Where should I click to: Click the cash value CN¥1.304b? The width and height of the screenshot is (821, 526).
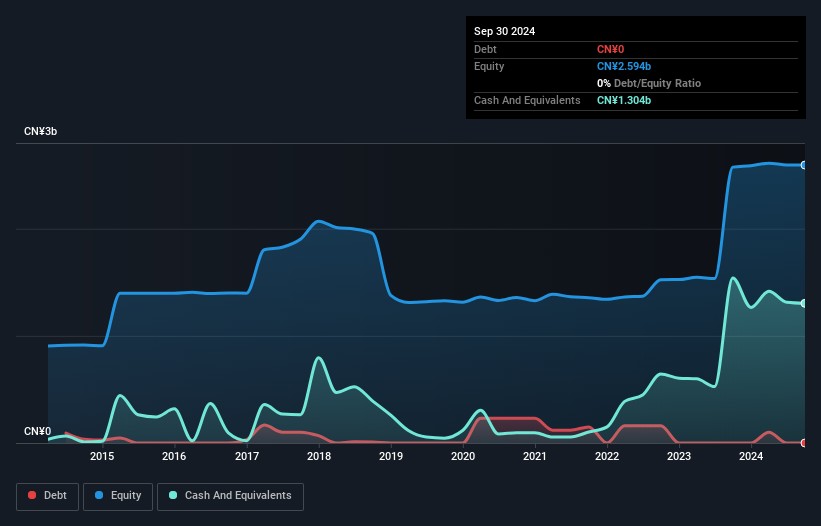tap(624, 100)
